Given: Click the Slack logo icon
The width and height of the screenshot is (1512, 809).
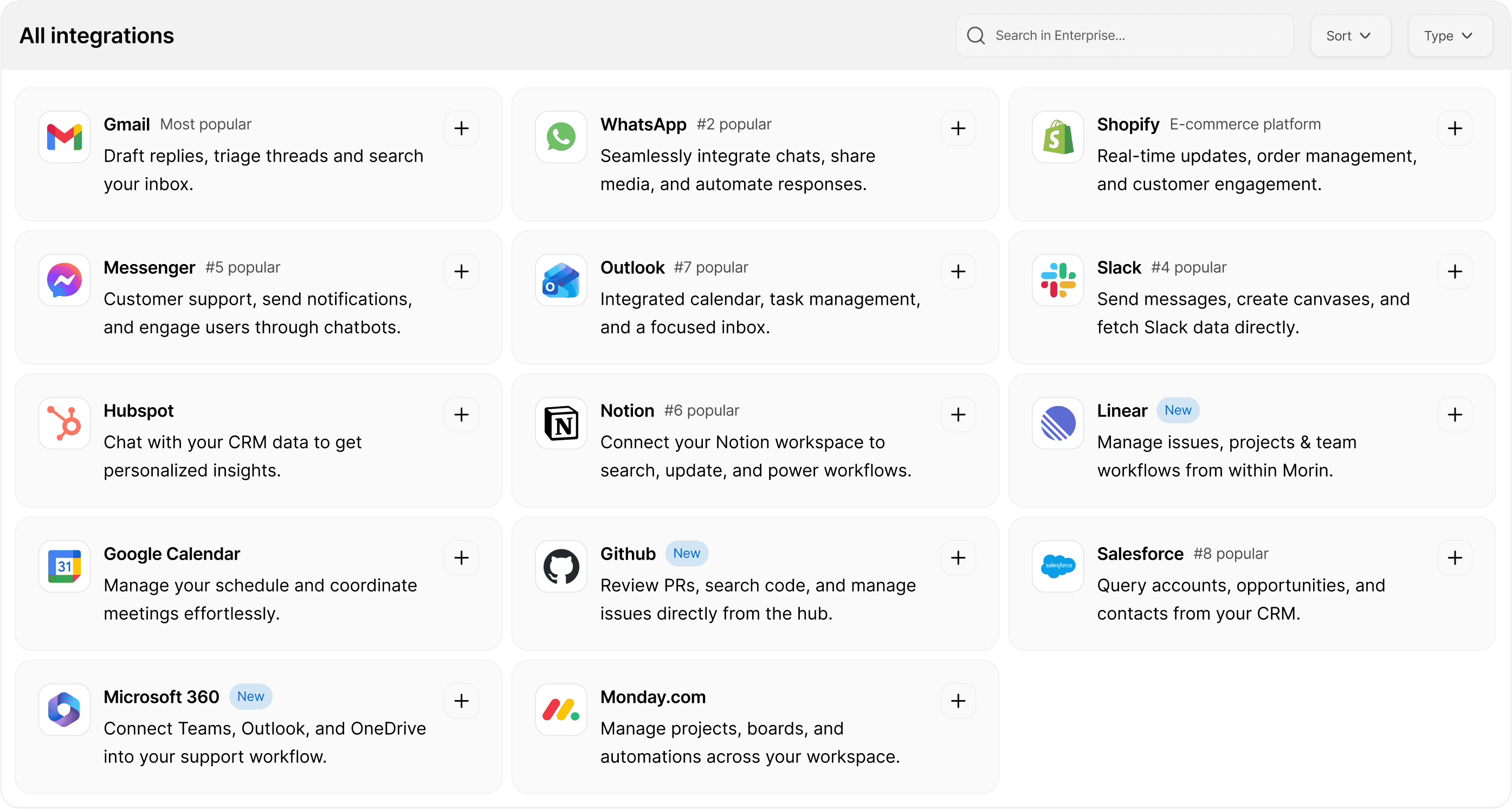Looking at the screenshot, I should (1057, 280).
